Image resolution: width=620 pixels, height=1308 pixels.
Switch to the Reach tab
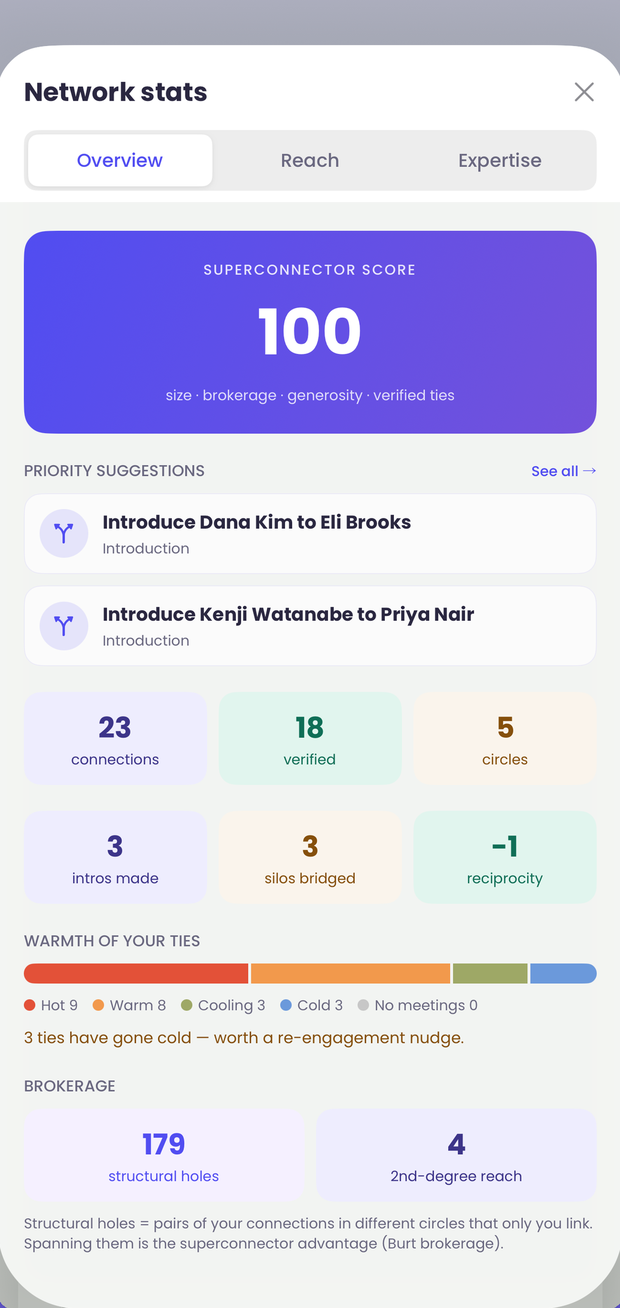[310, 160]
